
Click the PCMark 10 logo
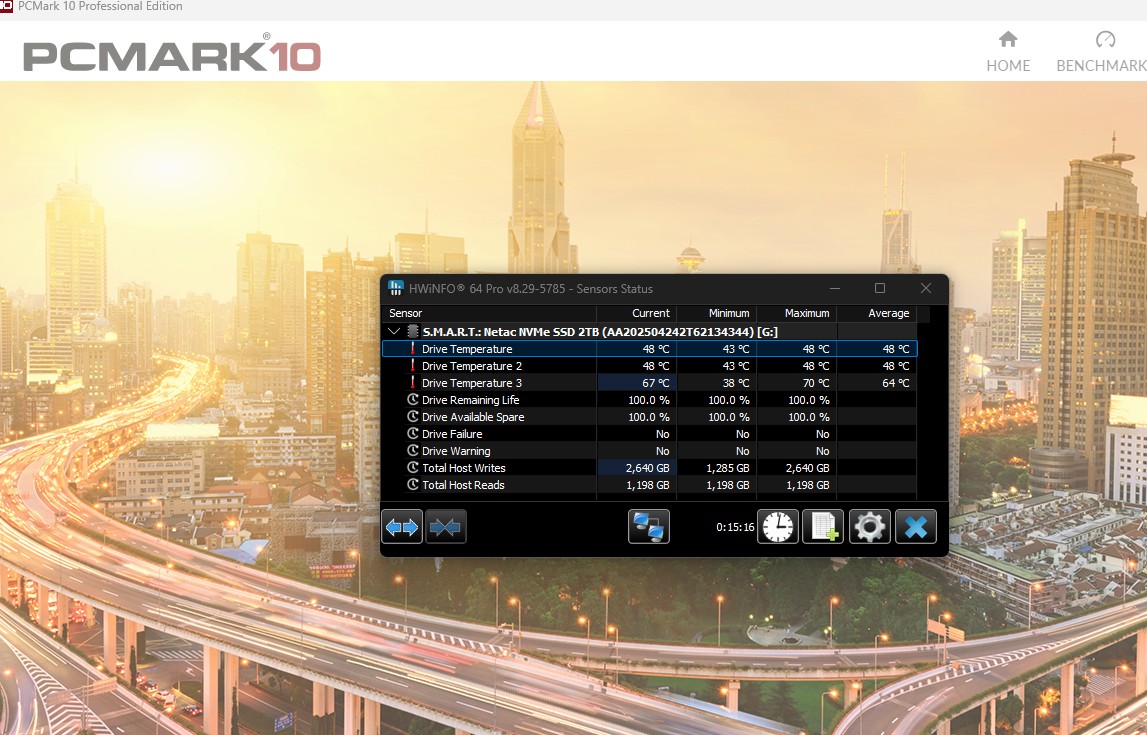coord(172,52)
